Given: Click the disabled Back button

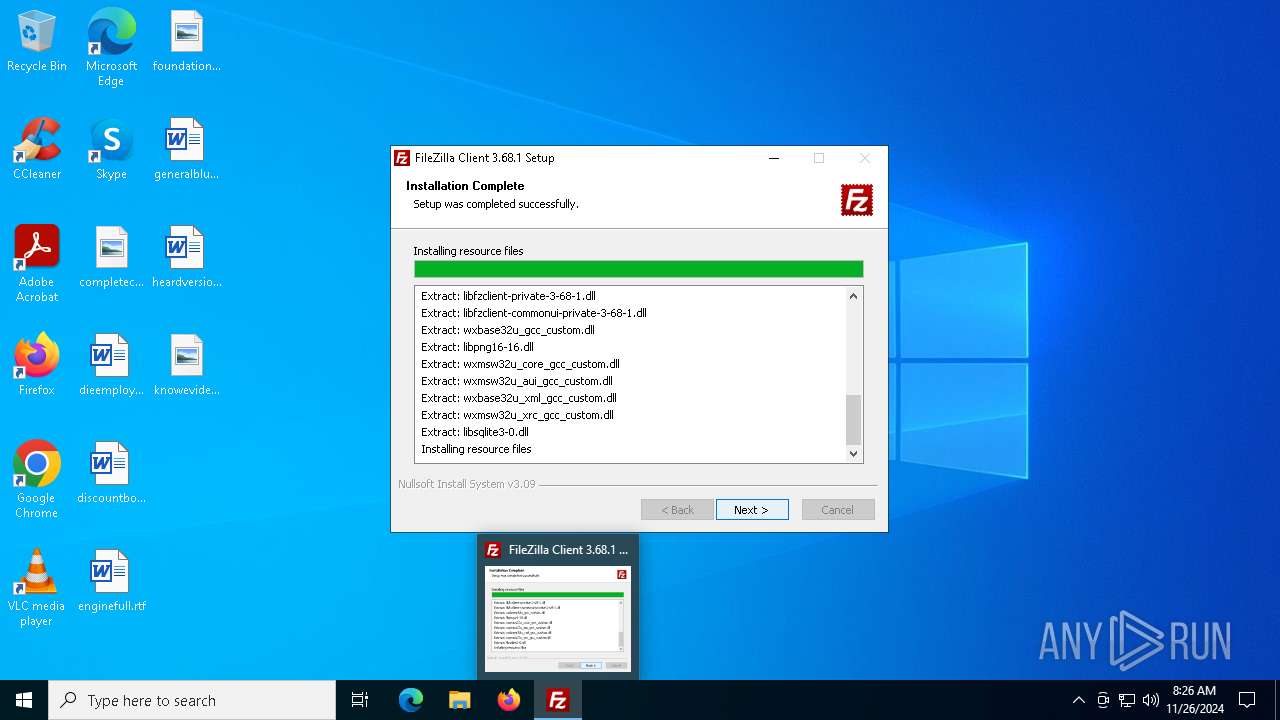Looking at the screenshot, I should click(677, 510).
